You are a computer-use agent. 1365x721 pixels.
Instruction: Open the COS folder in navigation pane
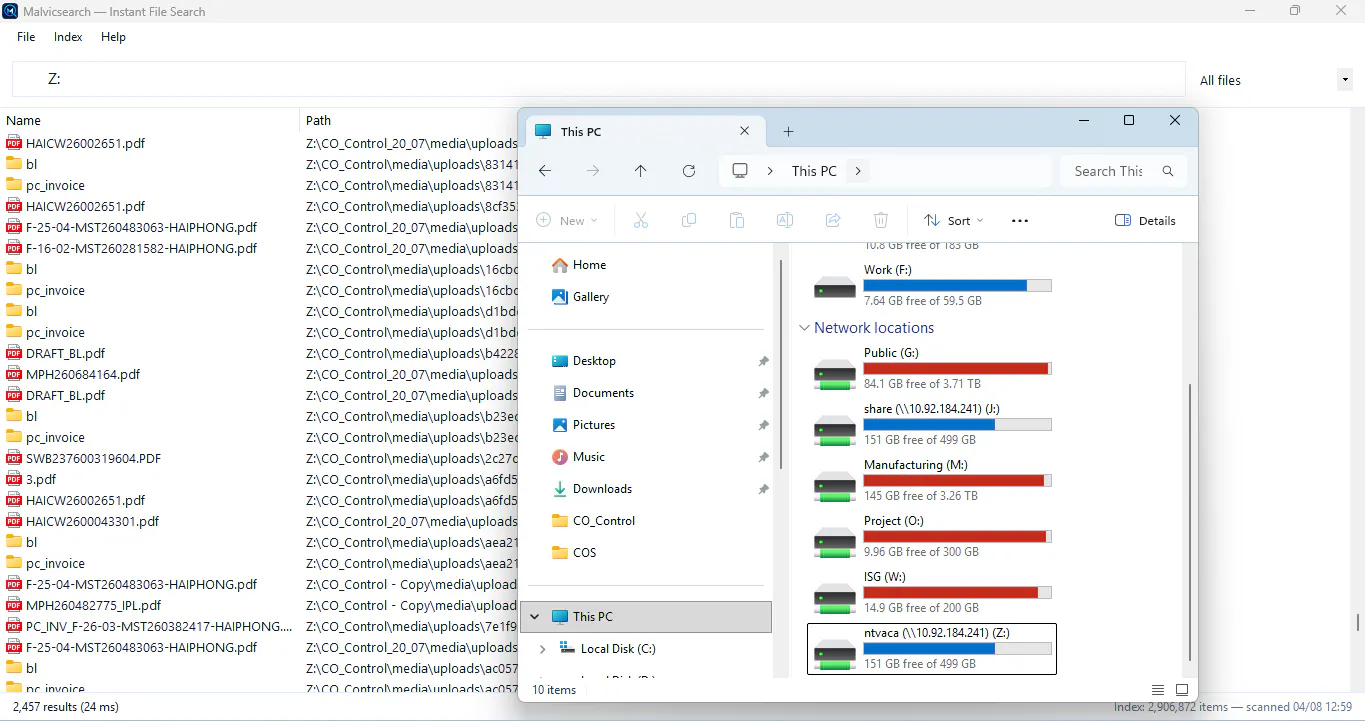573,553
